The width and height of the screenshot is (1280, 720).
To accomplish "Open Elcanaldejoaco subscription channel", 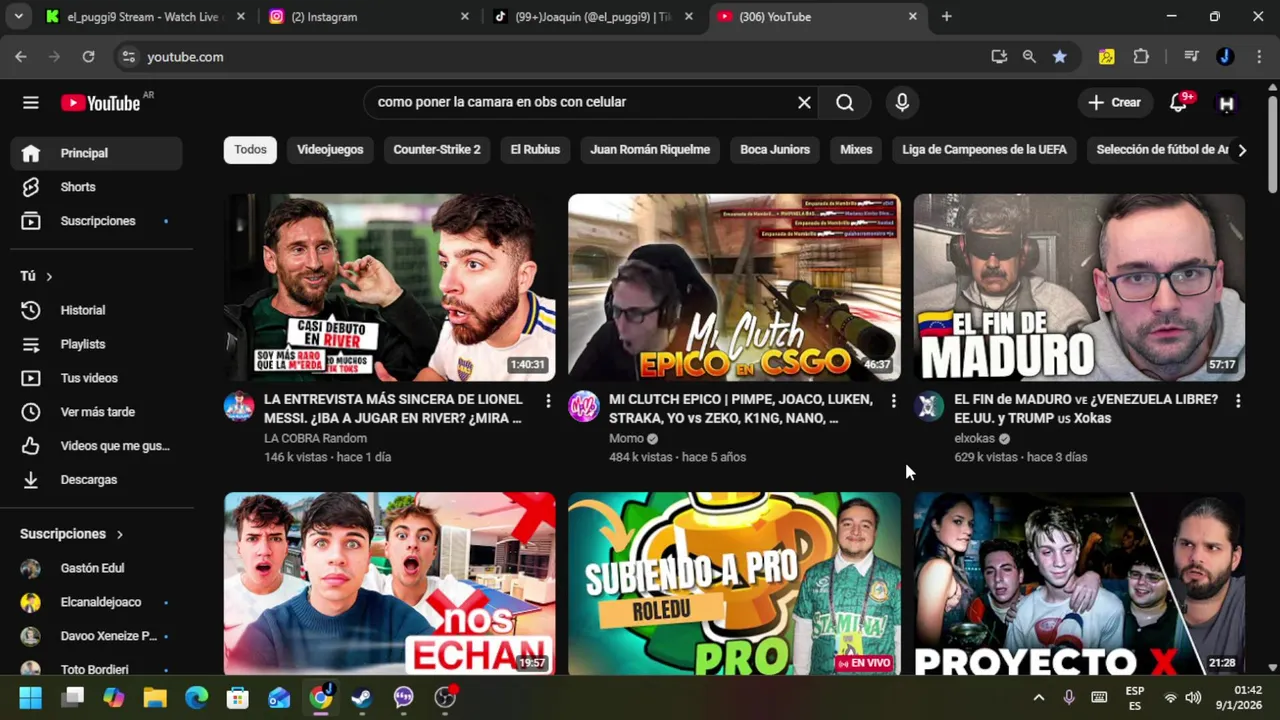I will click(97, 602).
